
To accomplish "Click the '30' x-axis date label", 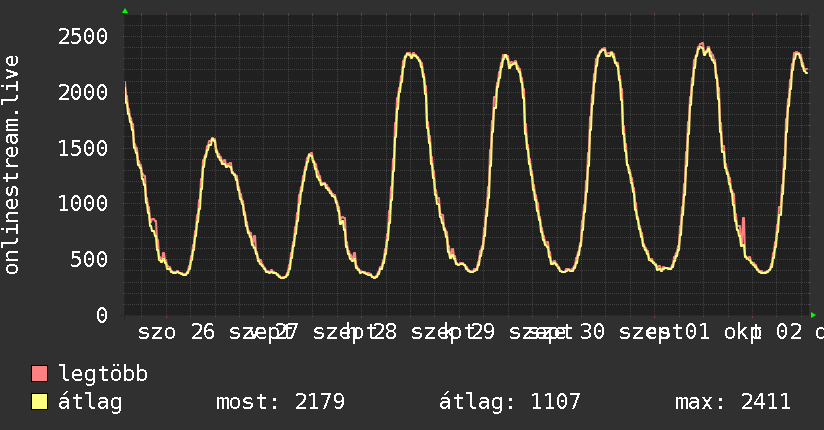I will tap(592, 332).
